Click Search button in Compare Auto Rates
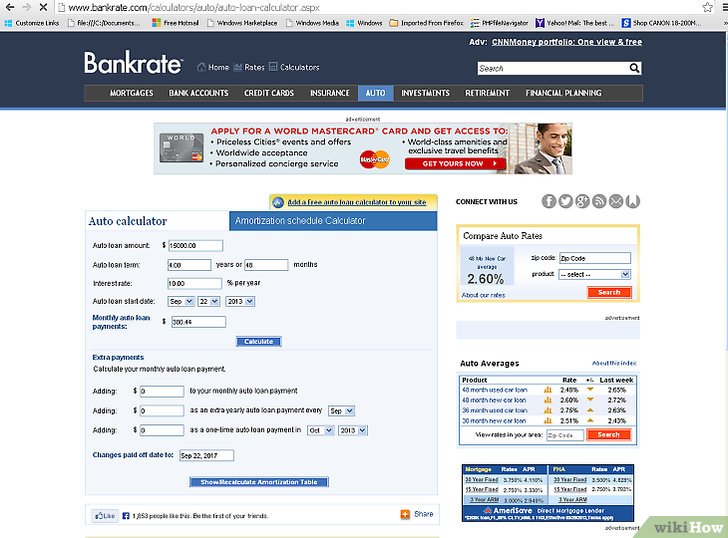 [609, 292]
